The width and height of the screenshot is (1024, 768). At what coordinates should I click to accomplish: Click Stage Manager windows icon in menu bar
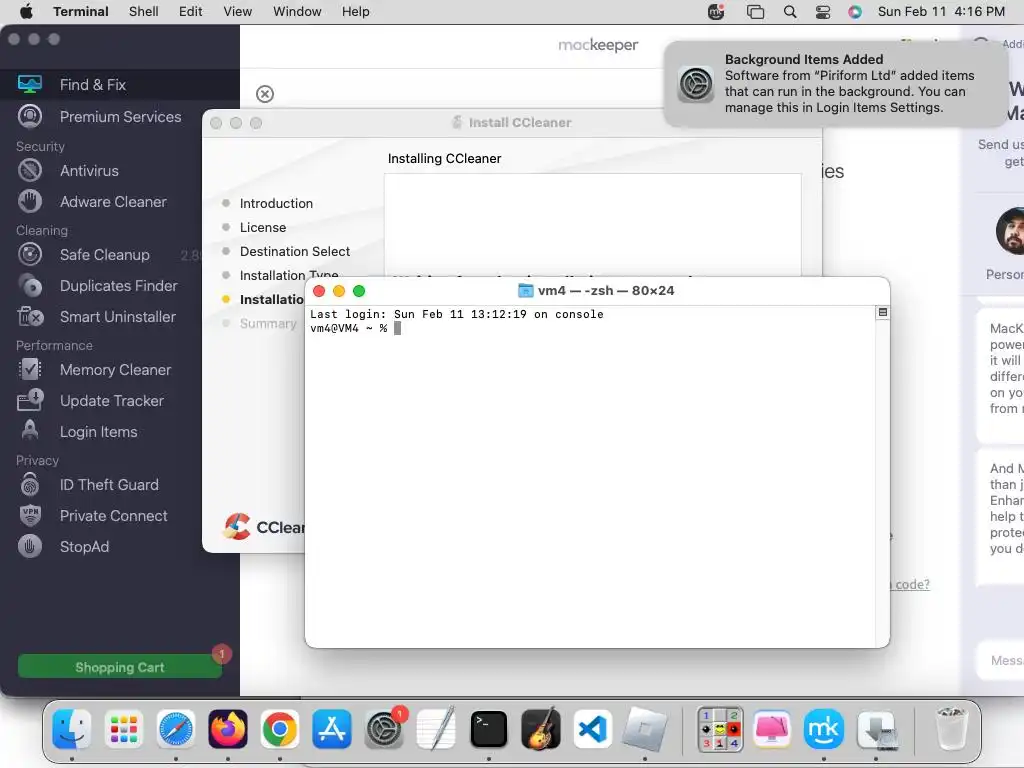click(x=756, y=12)
